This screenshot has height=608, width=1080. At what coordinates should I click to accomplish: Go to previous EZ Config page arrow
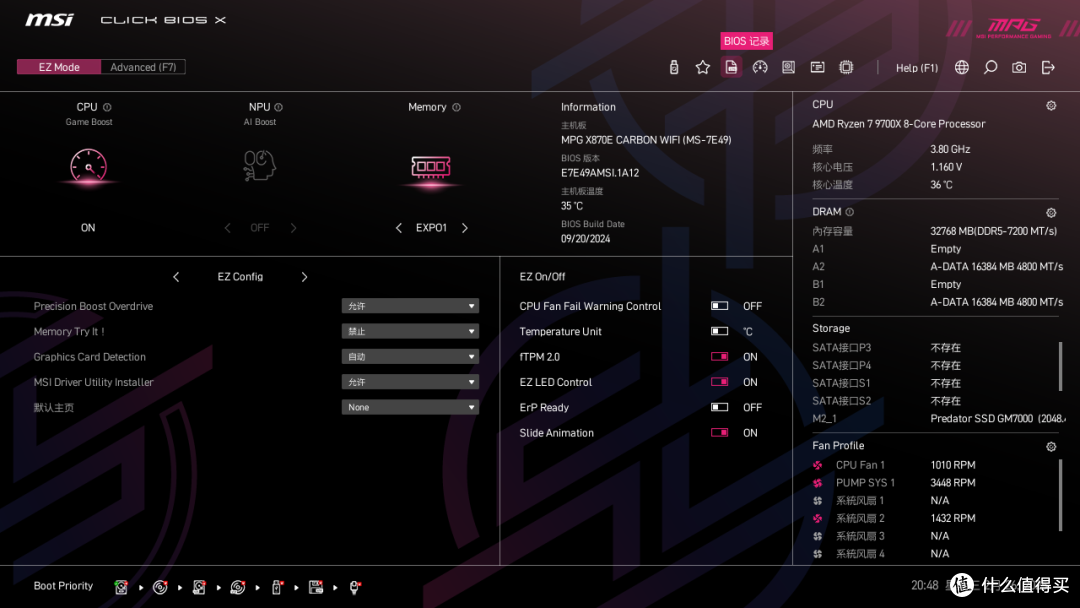click(x=176, y=277)
